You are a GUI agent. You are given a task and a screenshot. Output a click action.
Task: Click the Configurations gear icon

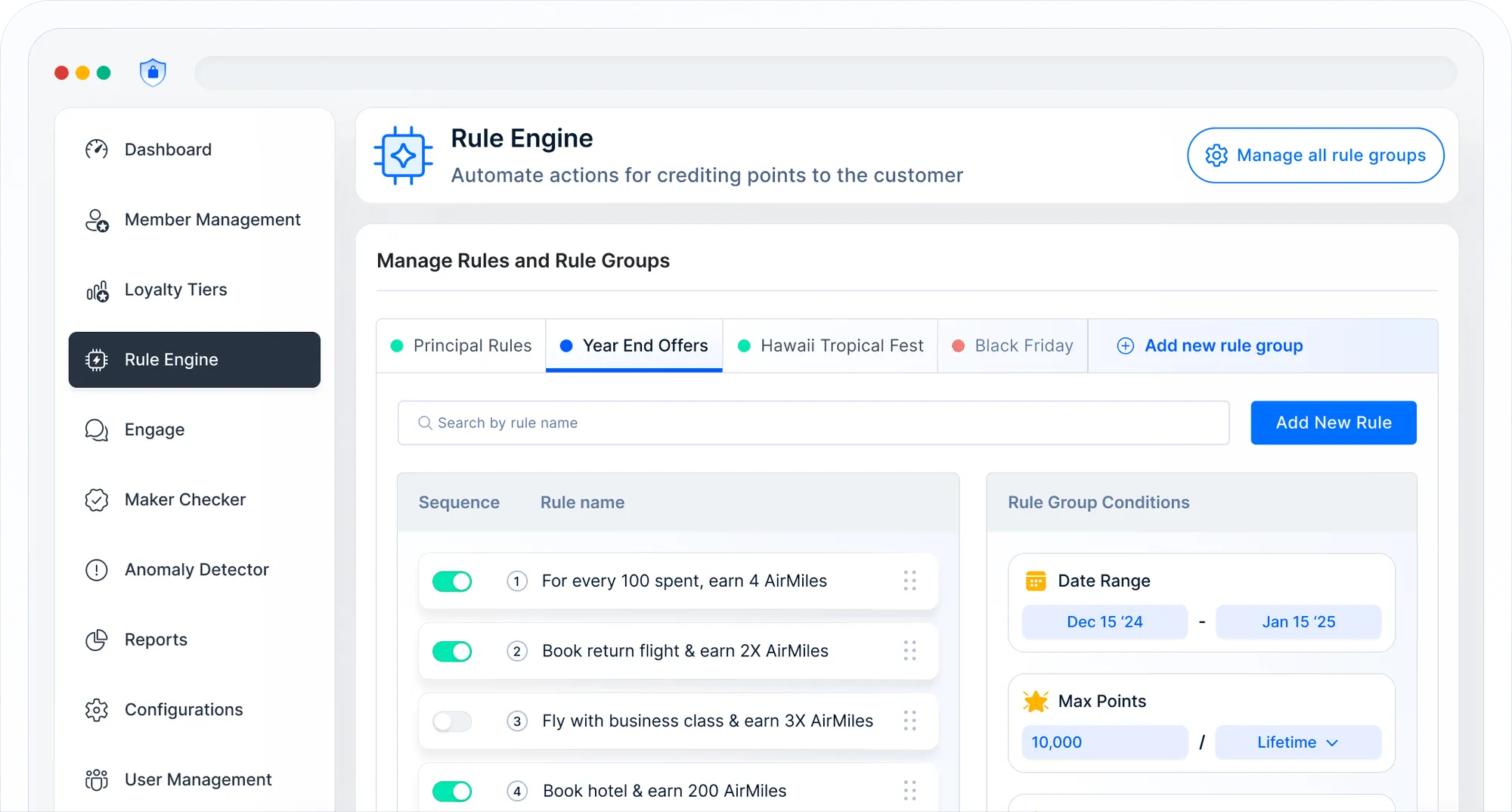click(97, 710)
